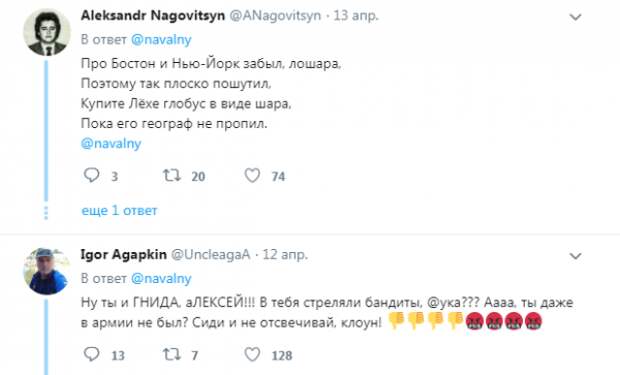Open @navalny mention at the end of Aleksandr's tweet

[111, 143]
